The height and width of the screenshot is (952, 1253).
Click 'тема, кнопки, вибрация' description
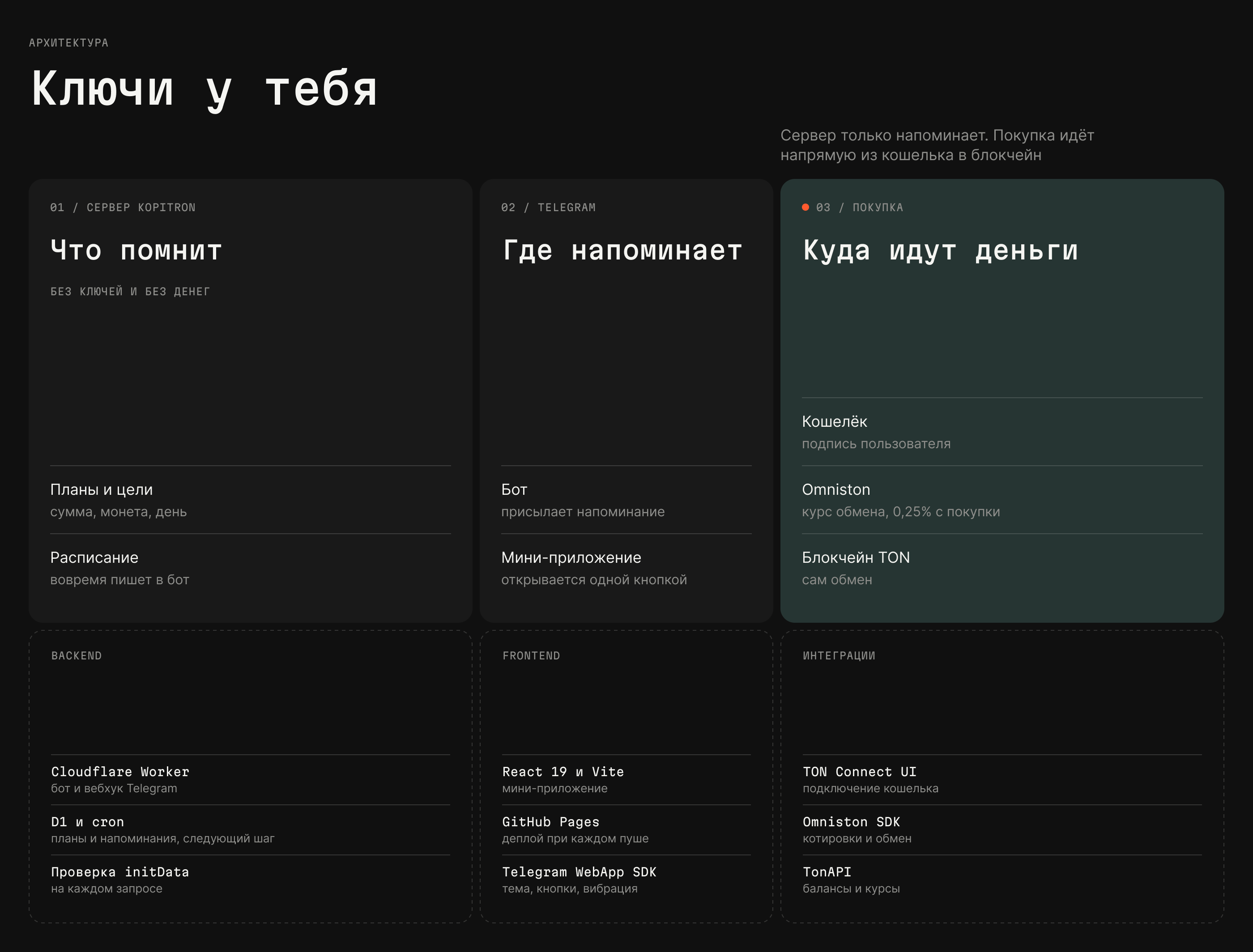pos(570,888)
